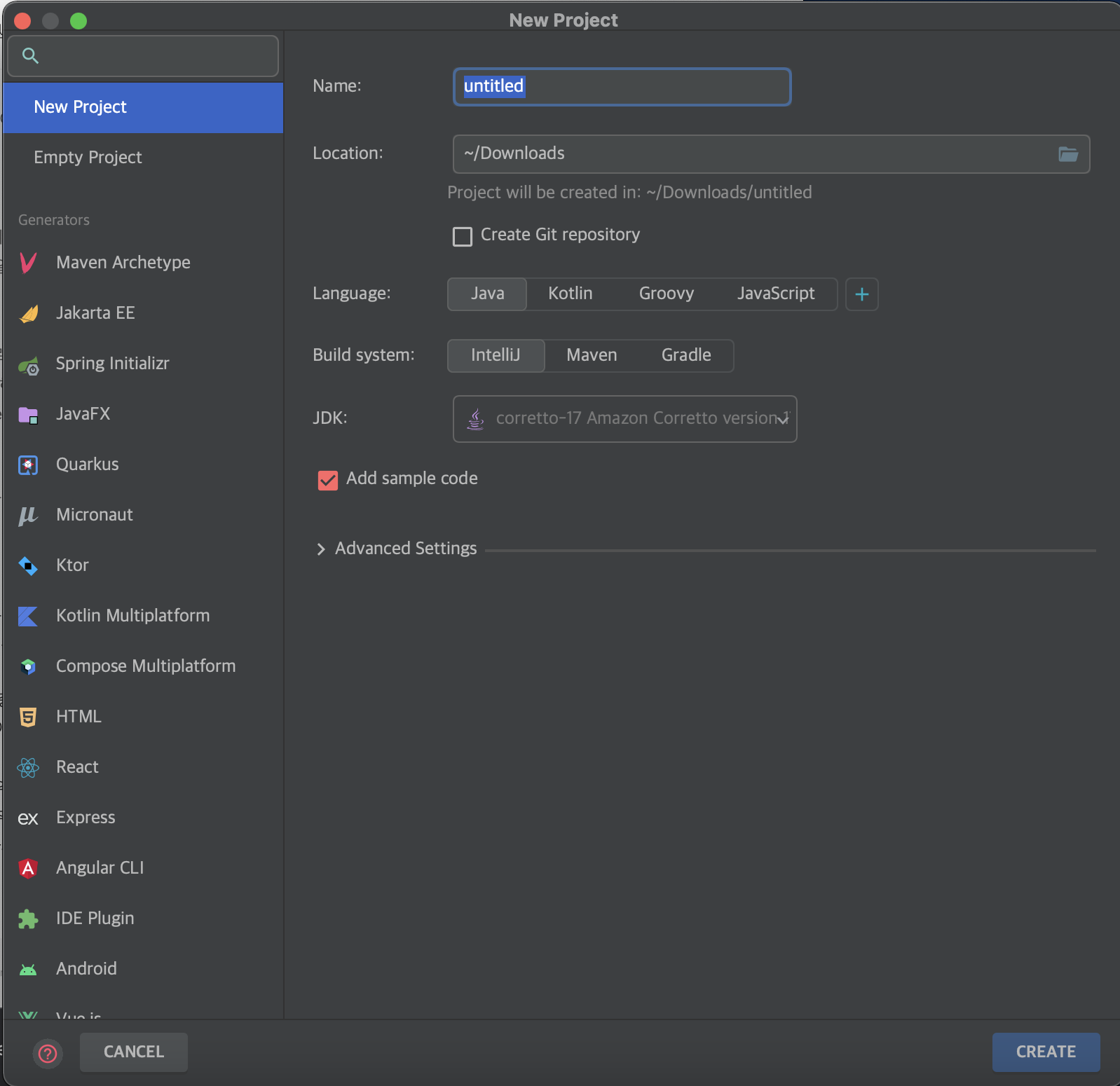Focus the generator search field
1120x1086 pixels.
click(x=143, y=56)
